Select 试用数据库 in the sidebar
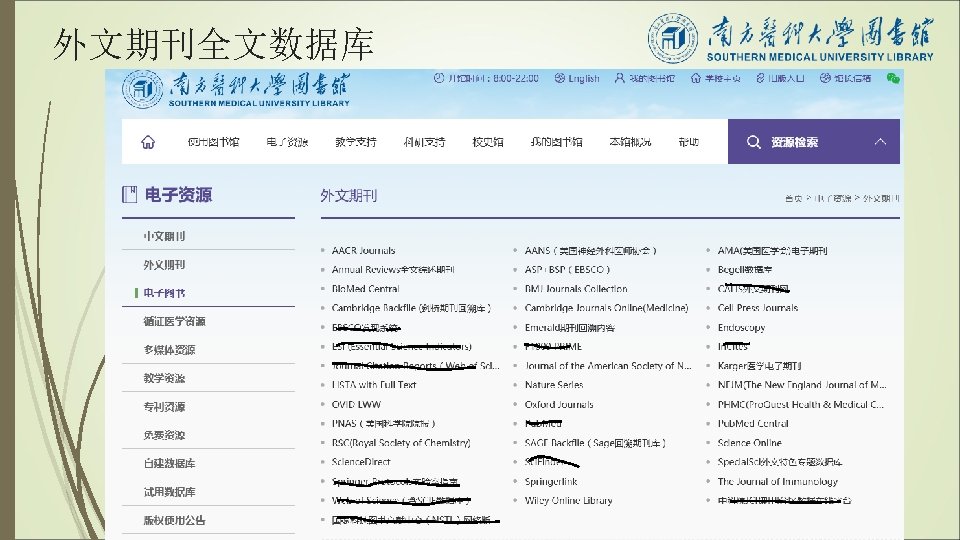The image size is (960, 540). click(170, 492)
